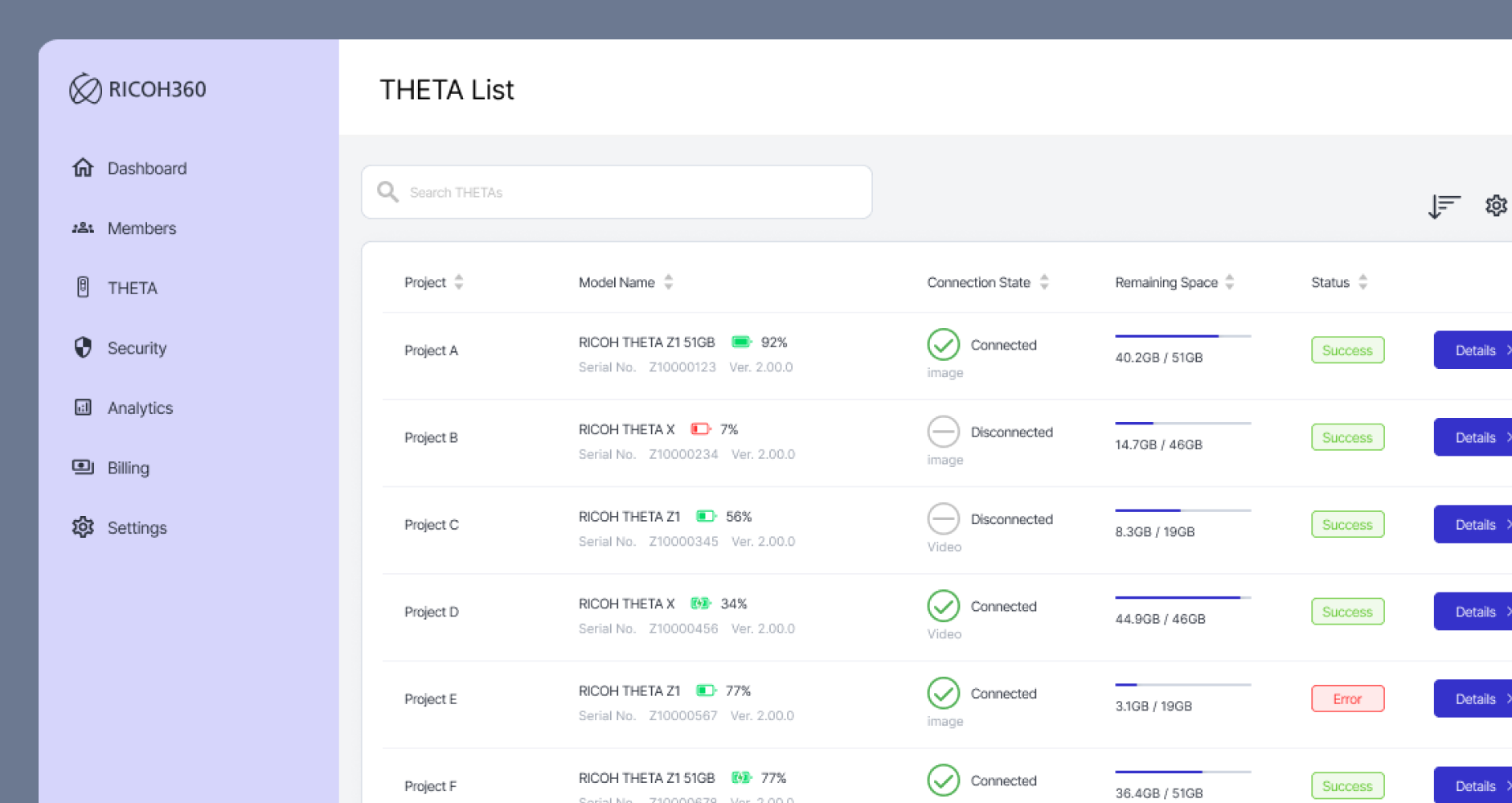Viewport: 1512px width, 803px height.
Task: Click Project F cell text
Action: [430, 786]
